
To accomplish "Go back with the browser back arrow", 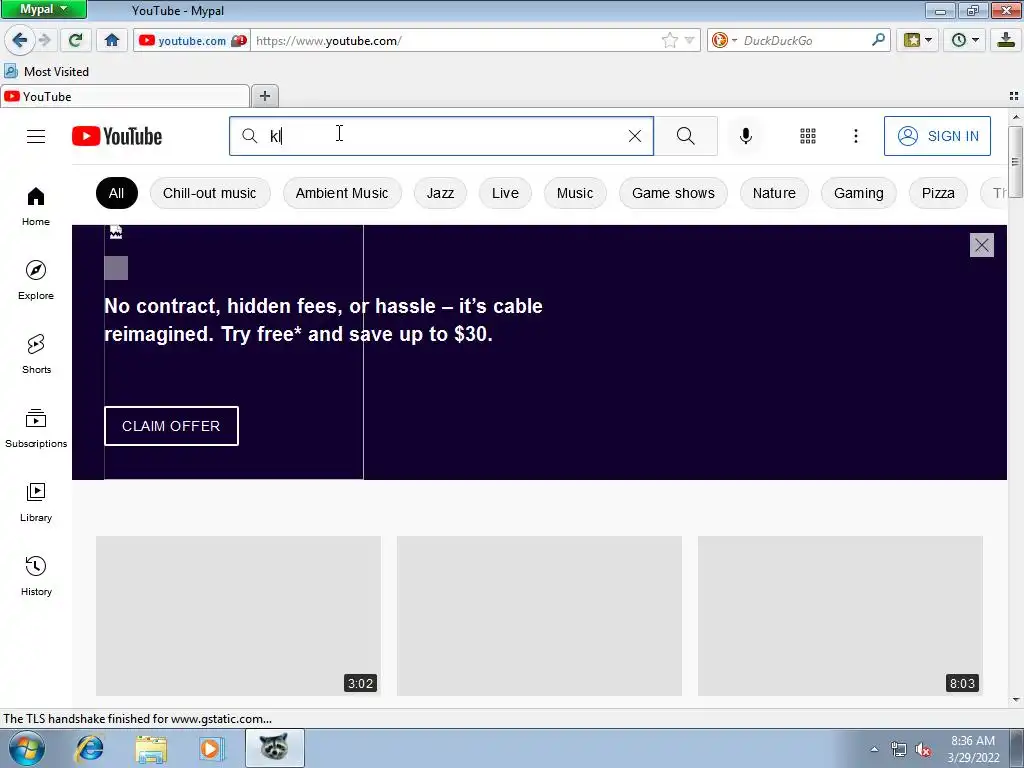I will tap(20, 40).
